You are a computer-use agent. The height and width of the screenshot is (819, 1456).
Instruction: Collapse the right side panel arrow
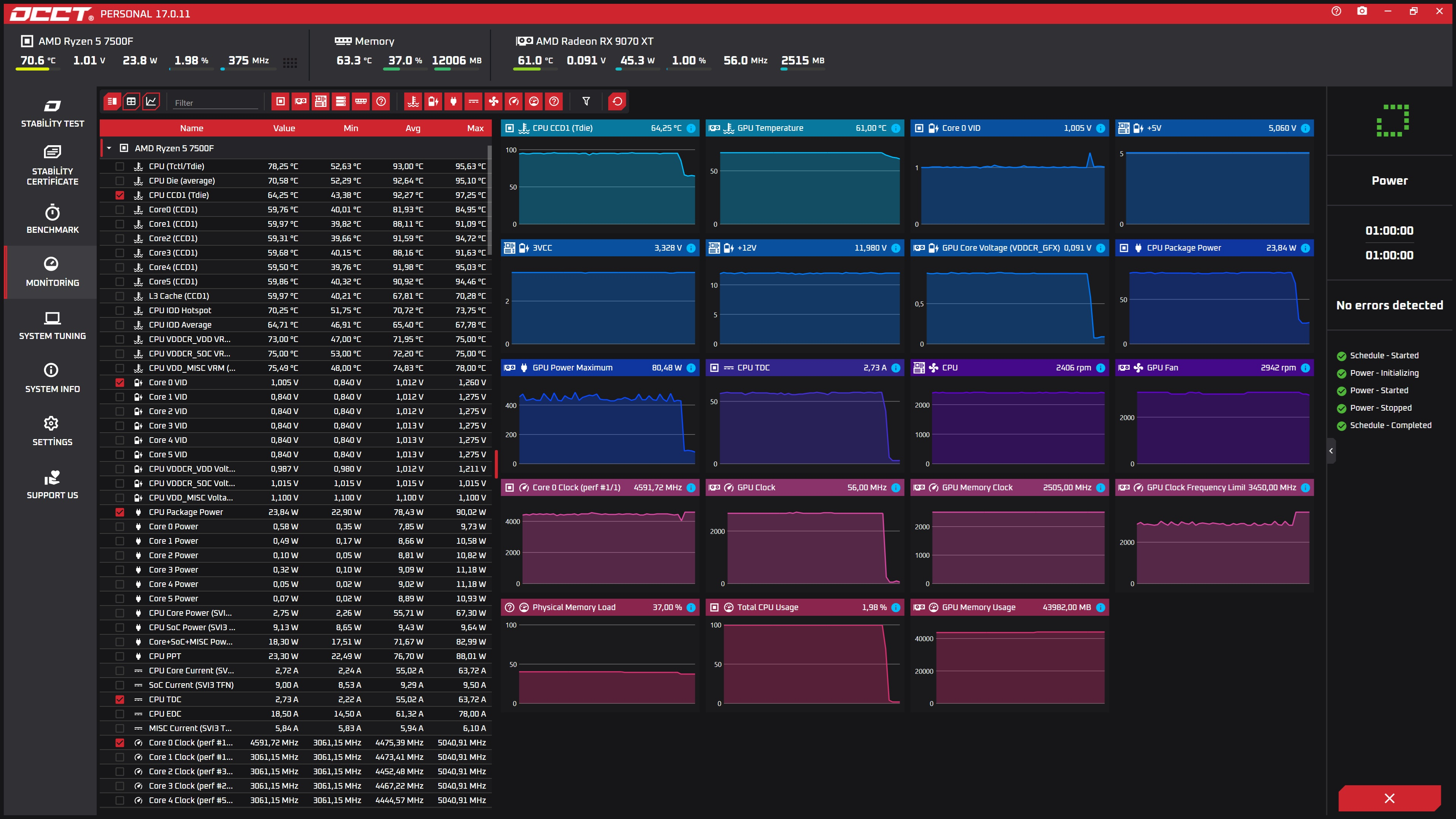click(1331, 451)
